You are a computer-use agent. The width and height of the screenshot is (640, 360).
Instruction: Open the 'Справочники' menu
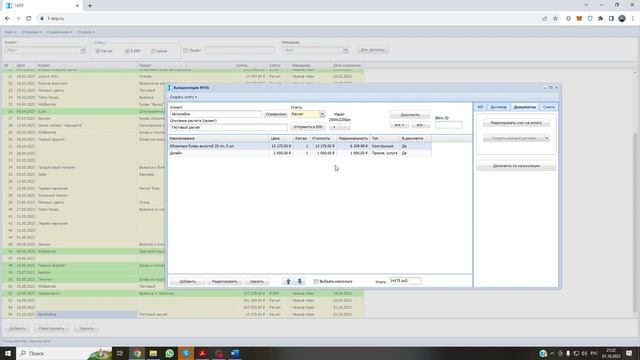click(59, 32)
